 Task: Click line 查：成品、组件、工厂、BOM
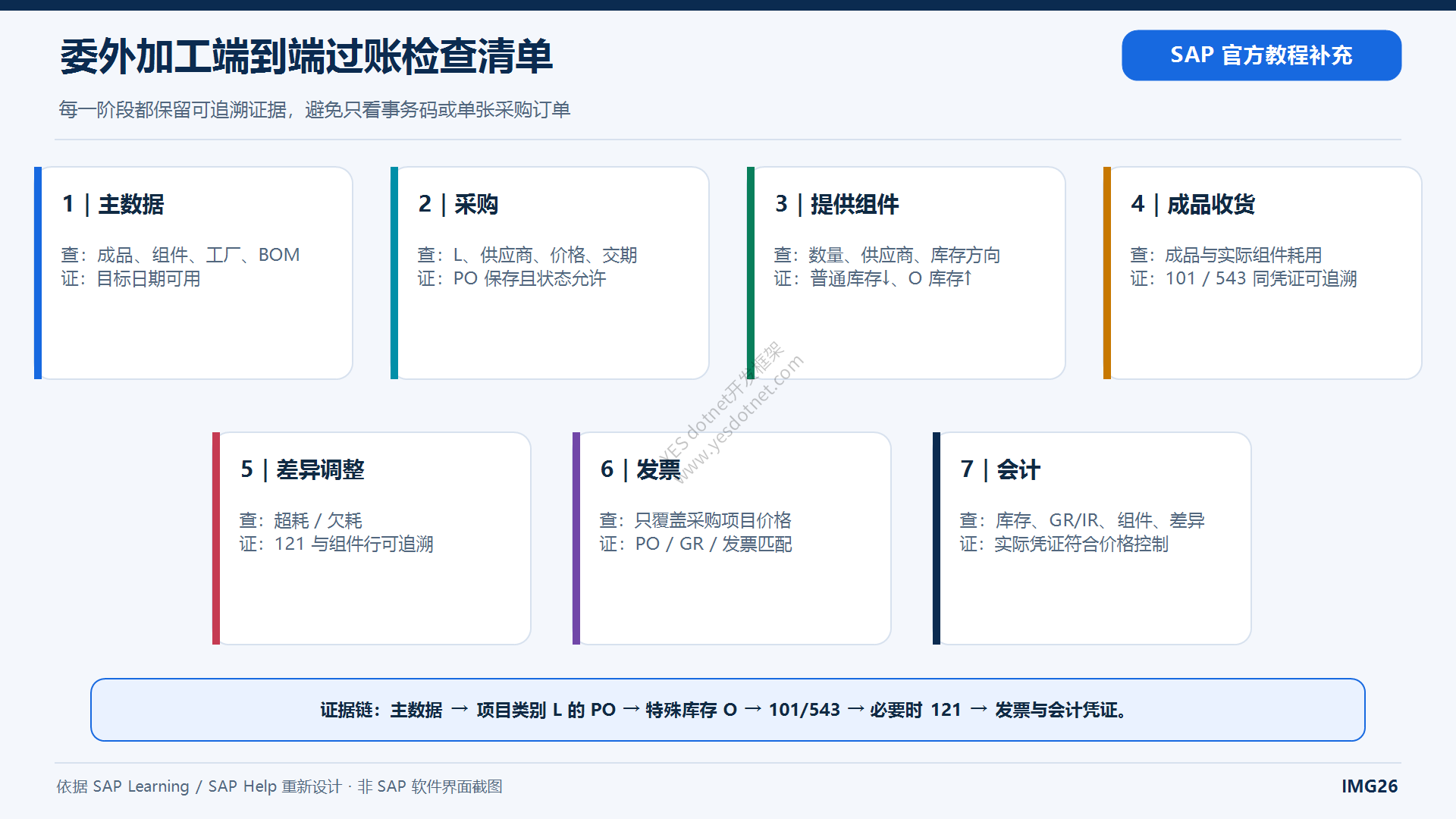click(x=180, y=255)
